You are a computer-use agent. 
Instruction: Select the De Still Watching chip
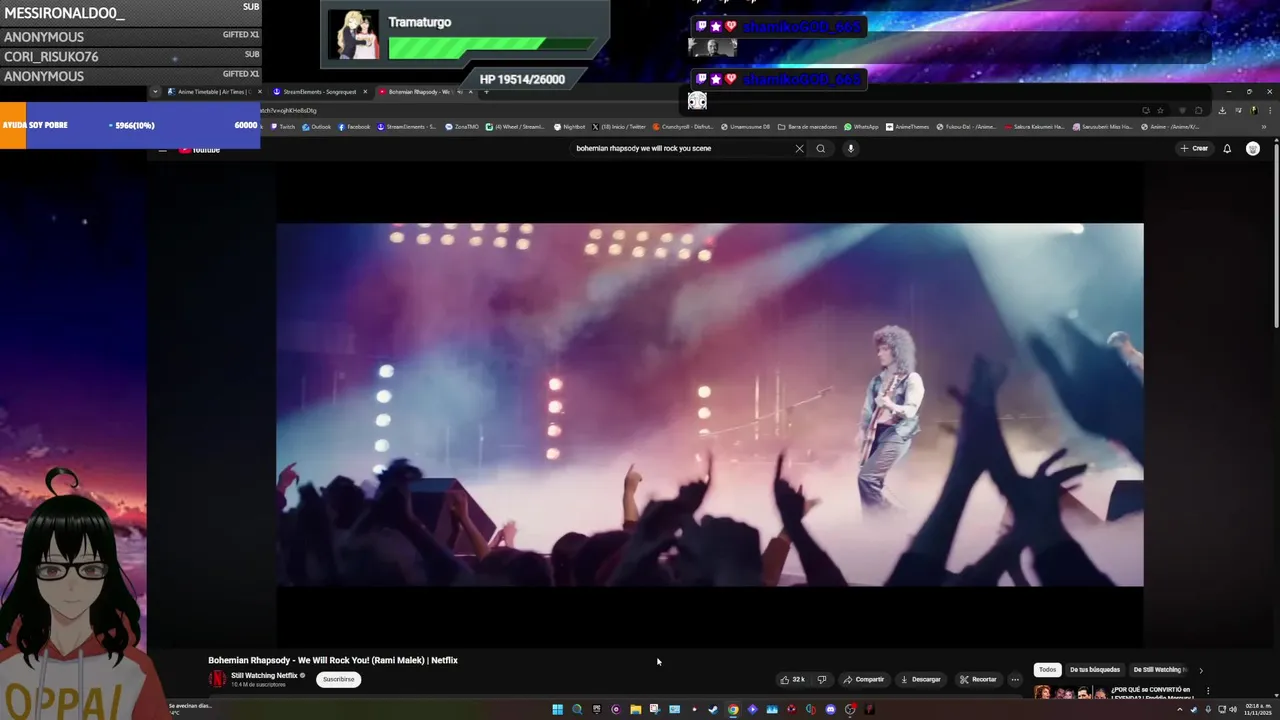coord(1158,669)
